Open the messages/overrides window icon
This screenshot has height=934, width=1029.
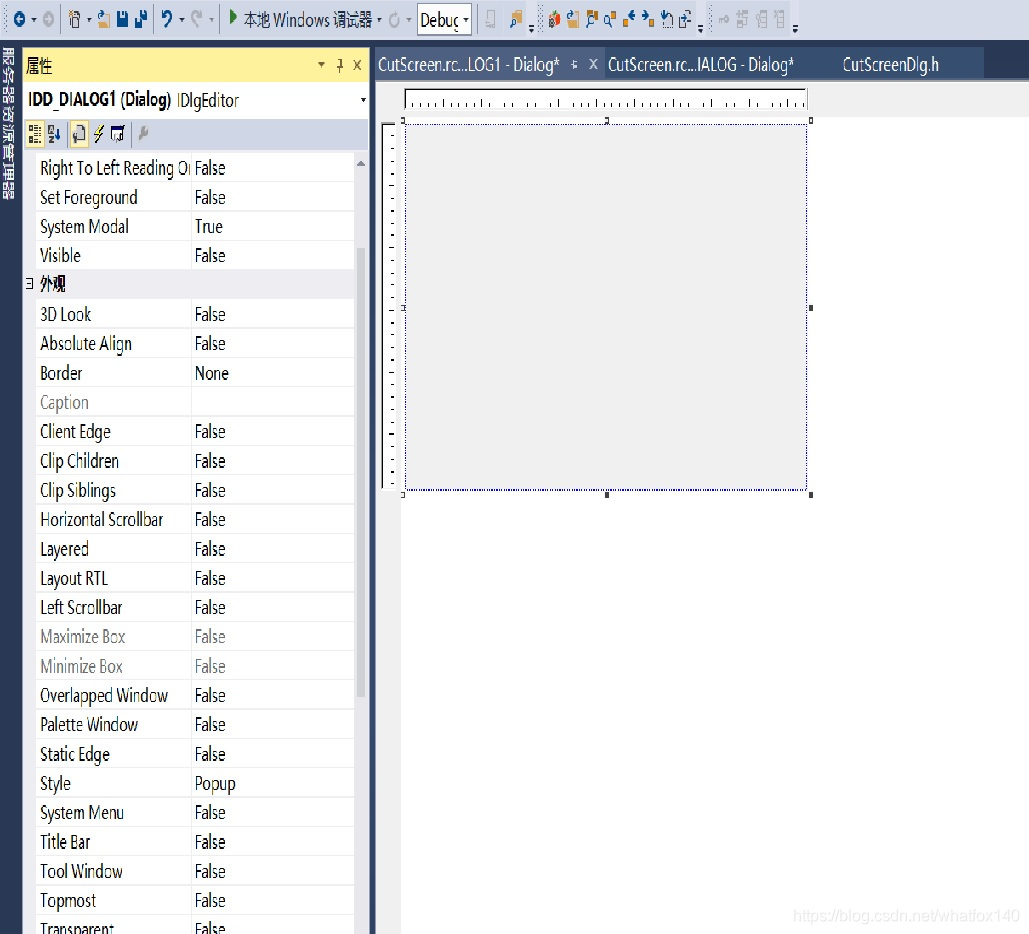pos(117,134)
